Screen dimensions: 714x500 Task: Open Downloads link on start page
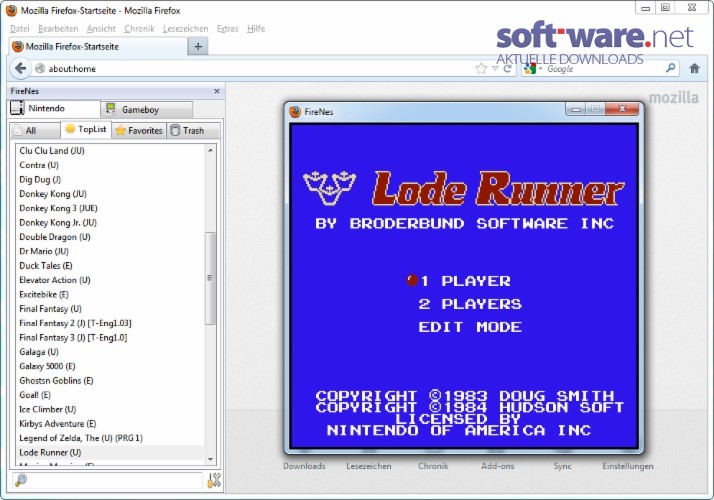tap(304, 466)
